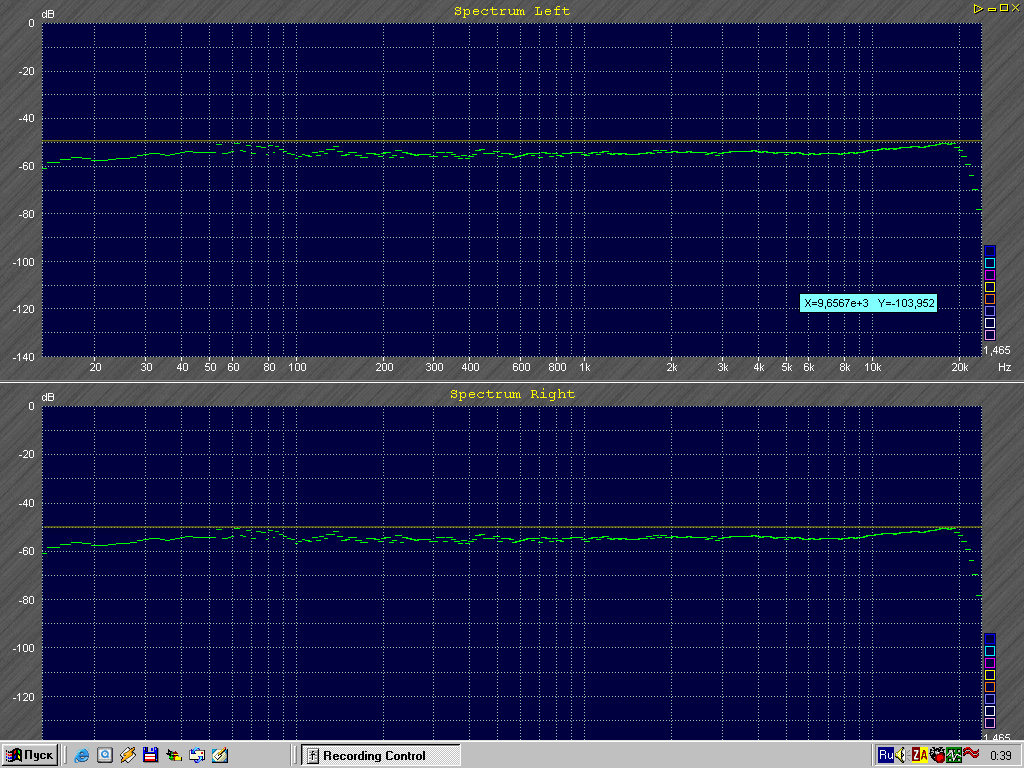Screen dimensions: 1024x768
Task: Click the ZA ZoneAlarm tray icon
Action: 918,755
